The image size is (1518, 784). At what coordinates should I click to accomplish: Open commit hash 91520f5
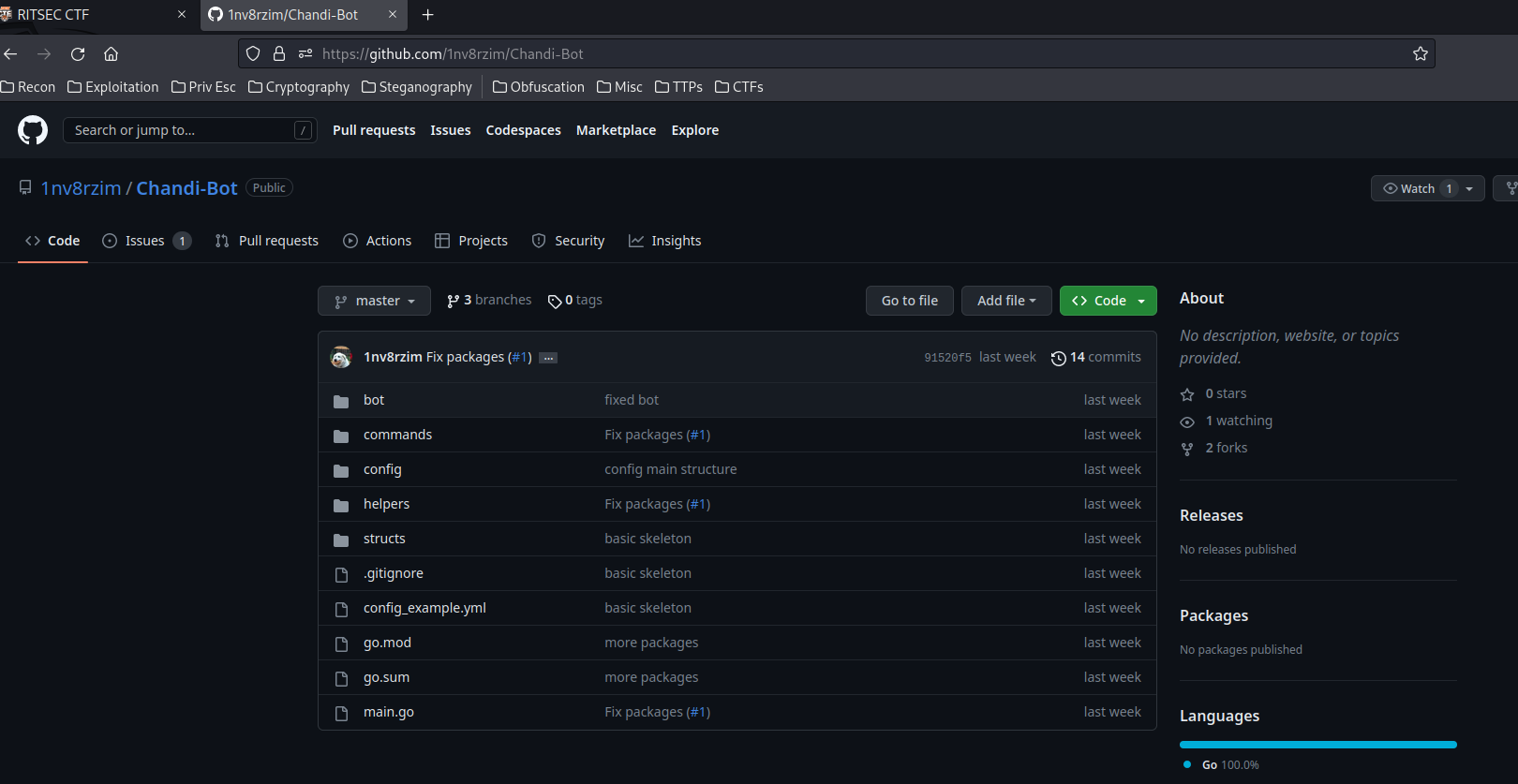pyautogui.click(x=947, y=358)
